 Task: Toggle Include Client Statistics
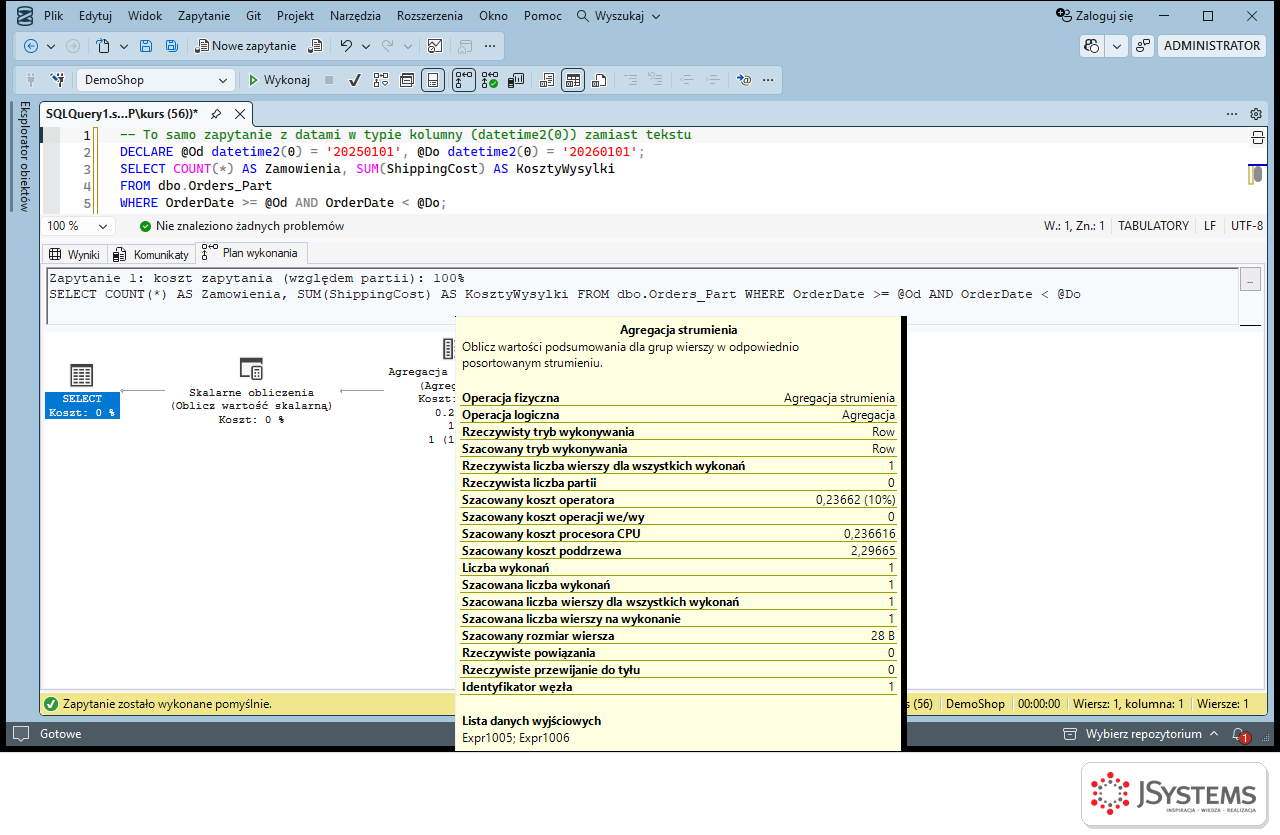tap(517, 80)
